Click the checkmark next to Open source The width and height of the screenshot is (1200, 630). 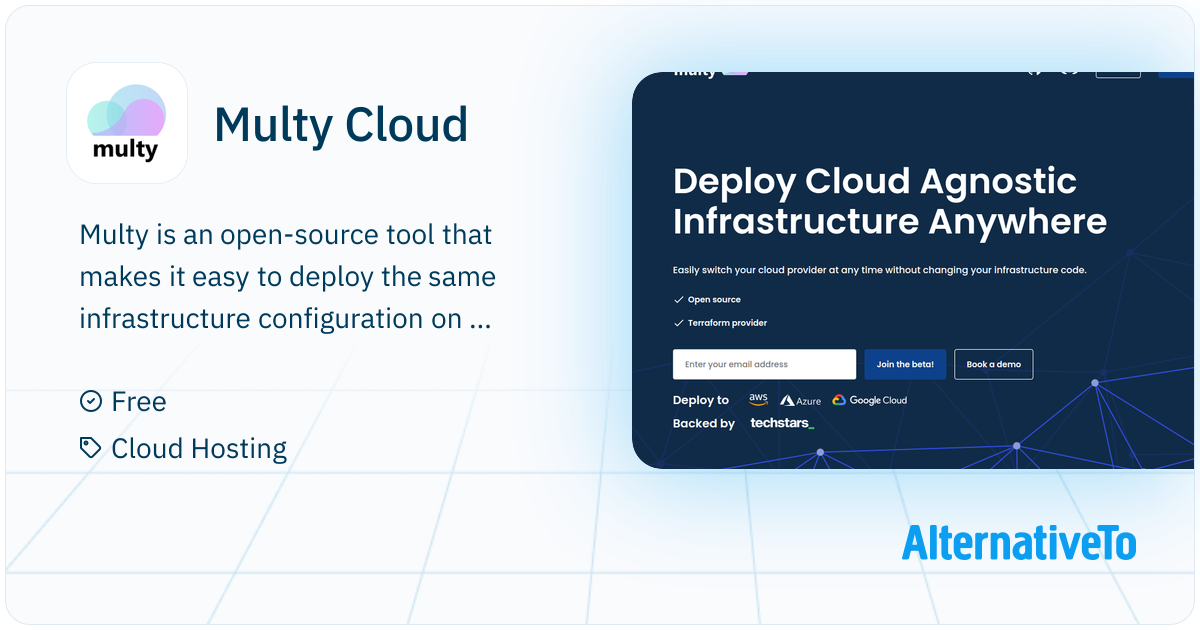[679, 299]
